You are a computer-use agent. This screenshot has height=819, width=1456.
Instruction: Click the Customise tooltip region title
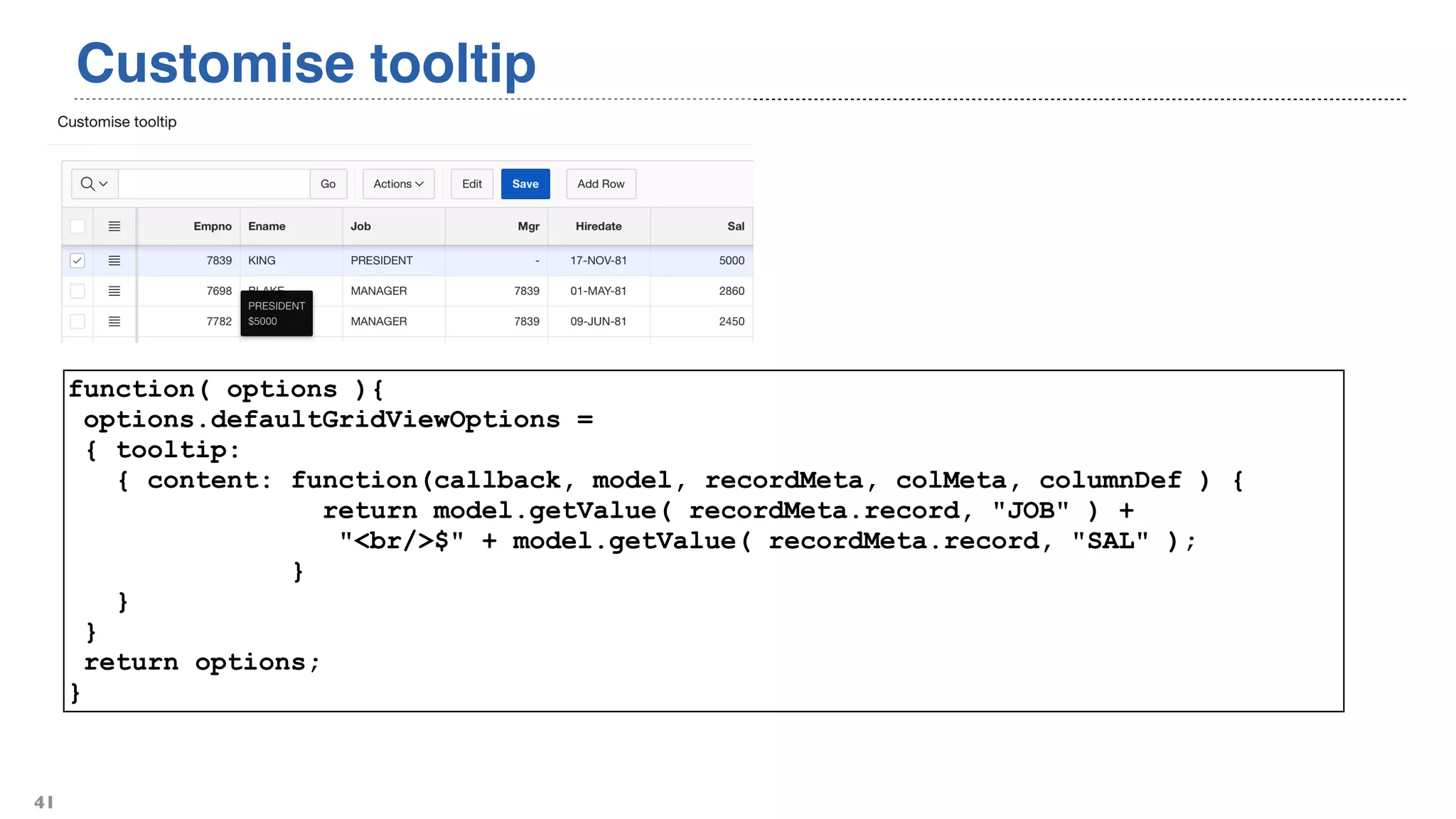[117, 122]
